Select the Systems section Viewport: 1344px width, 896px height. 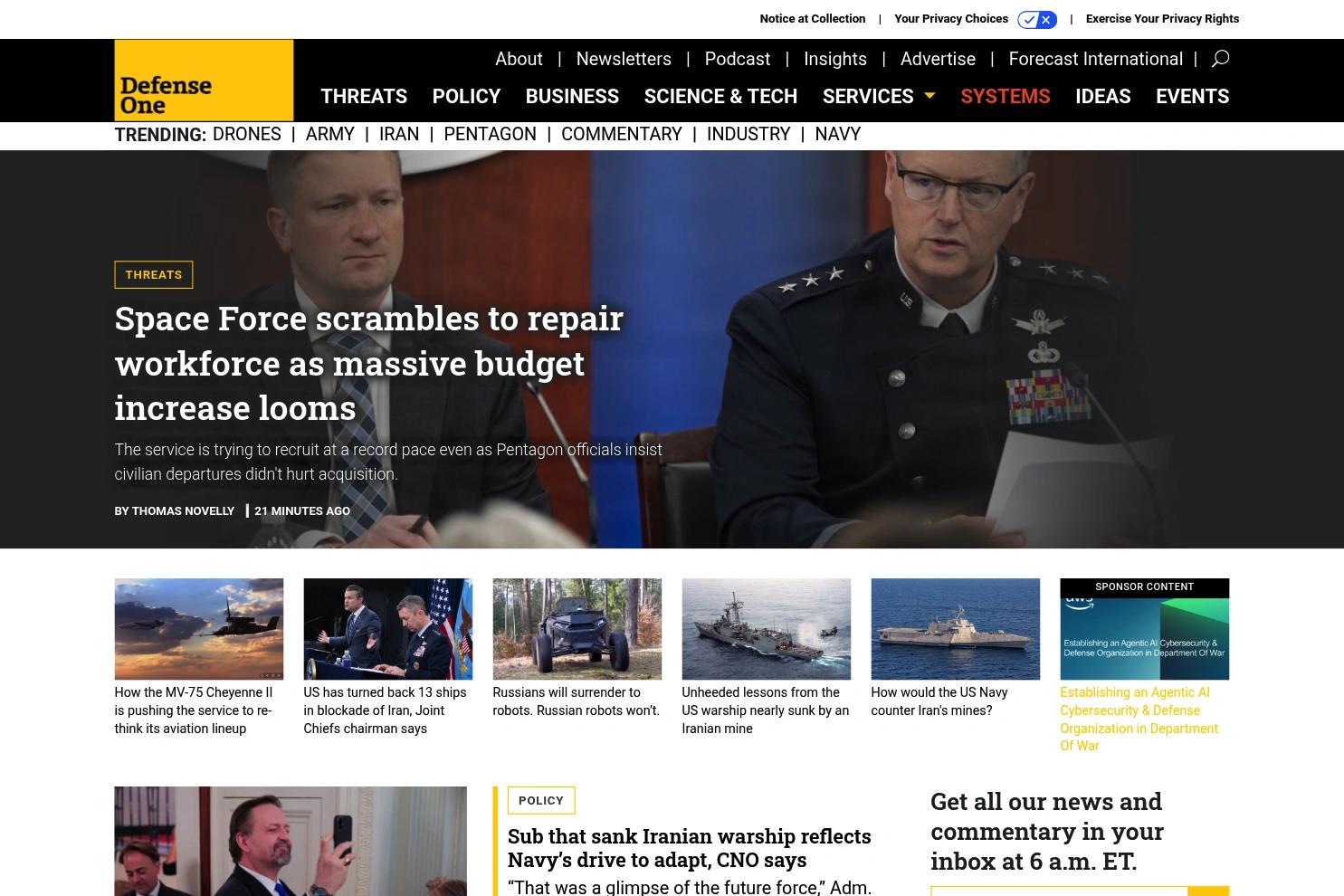click(x=1005, y=96)
